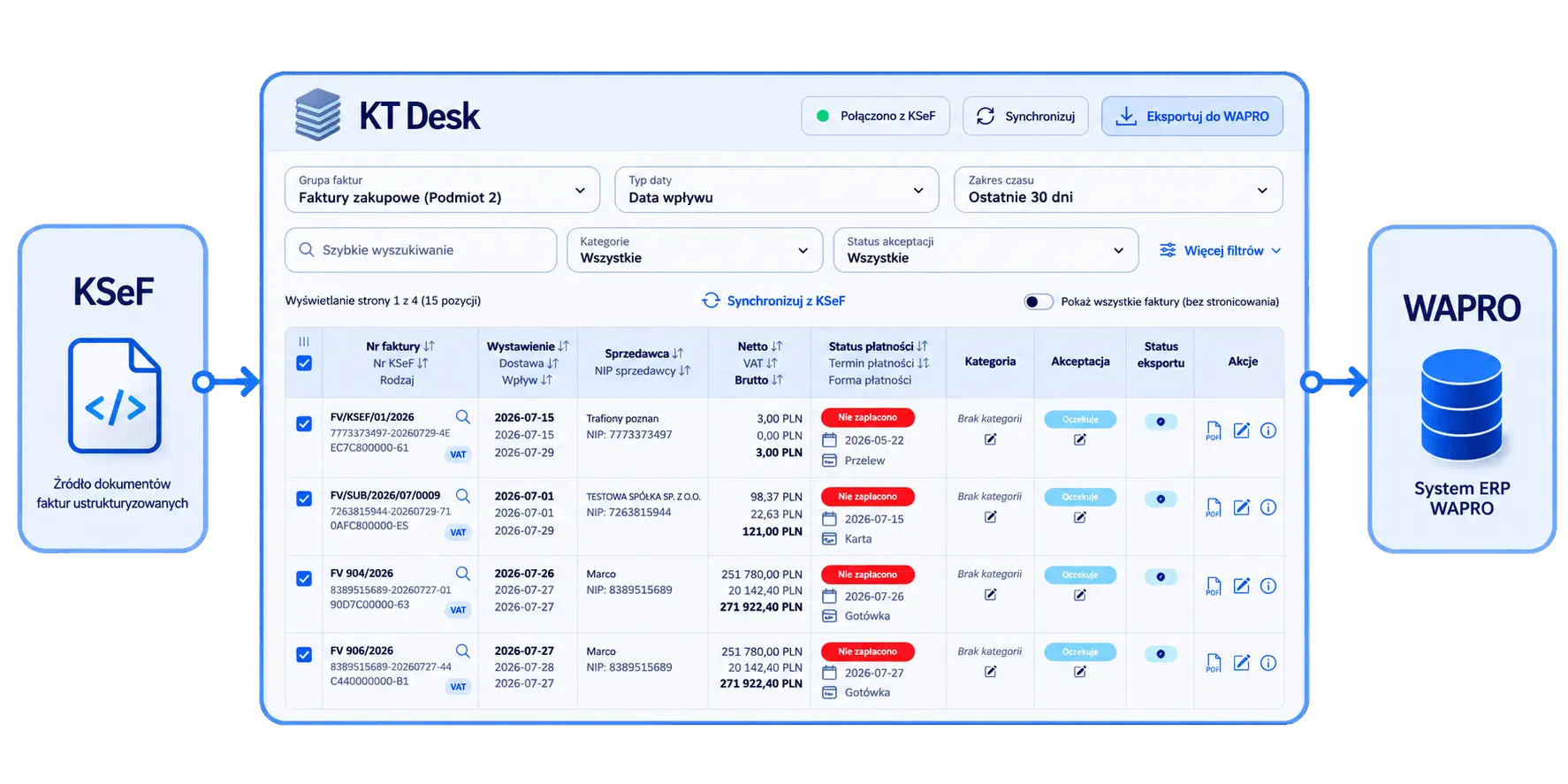Show info for invoice FV 904/2026

1268,586
